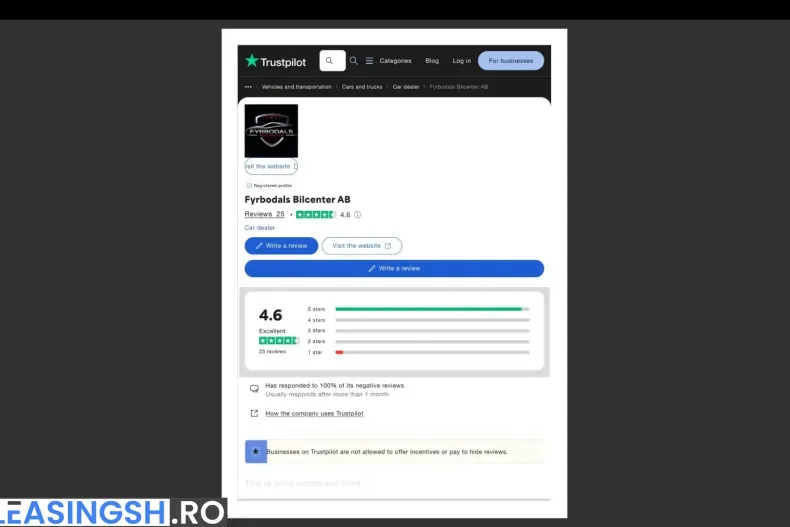The image size is (790, 527).
Task: Open How the company uses Trustpilot
Action: [x=314, y=413]
